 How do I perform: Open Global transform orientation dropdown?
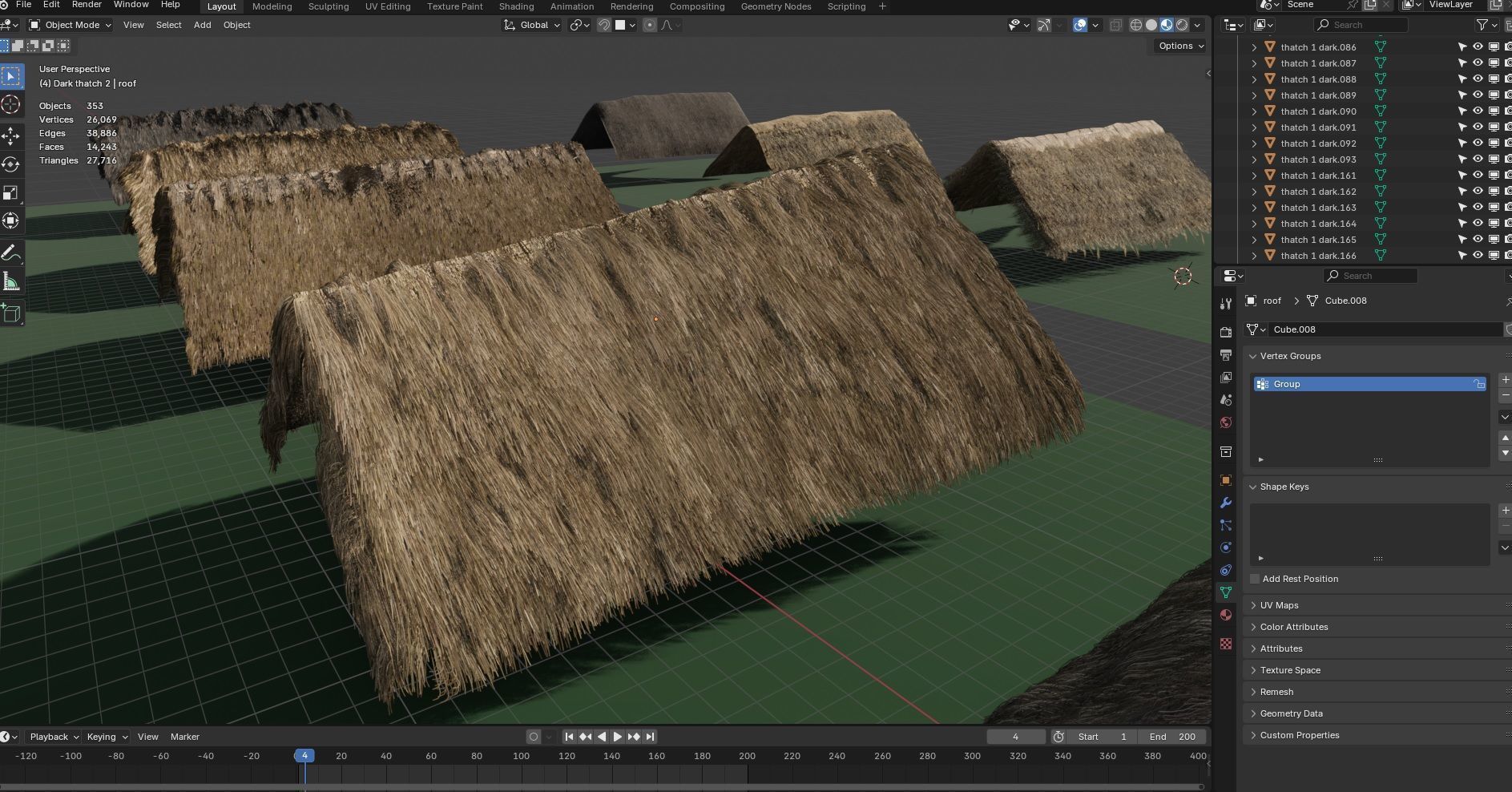click(532, 25)
